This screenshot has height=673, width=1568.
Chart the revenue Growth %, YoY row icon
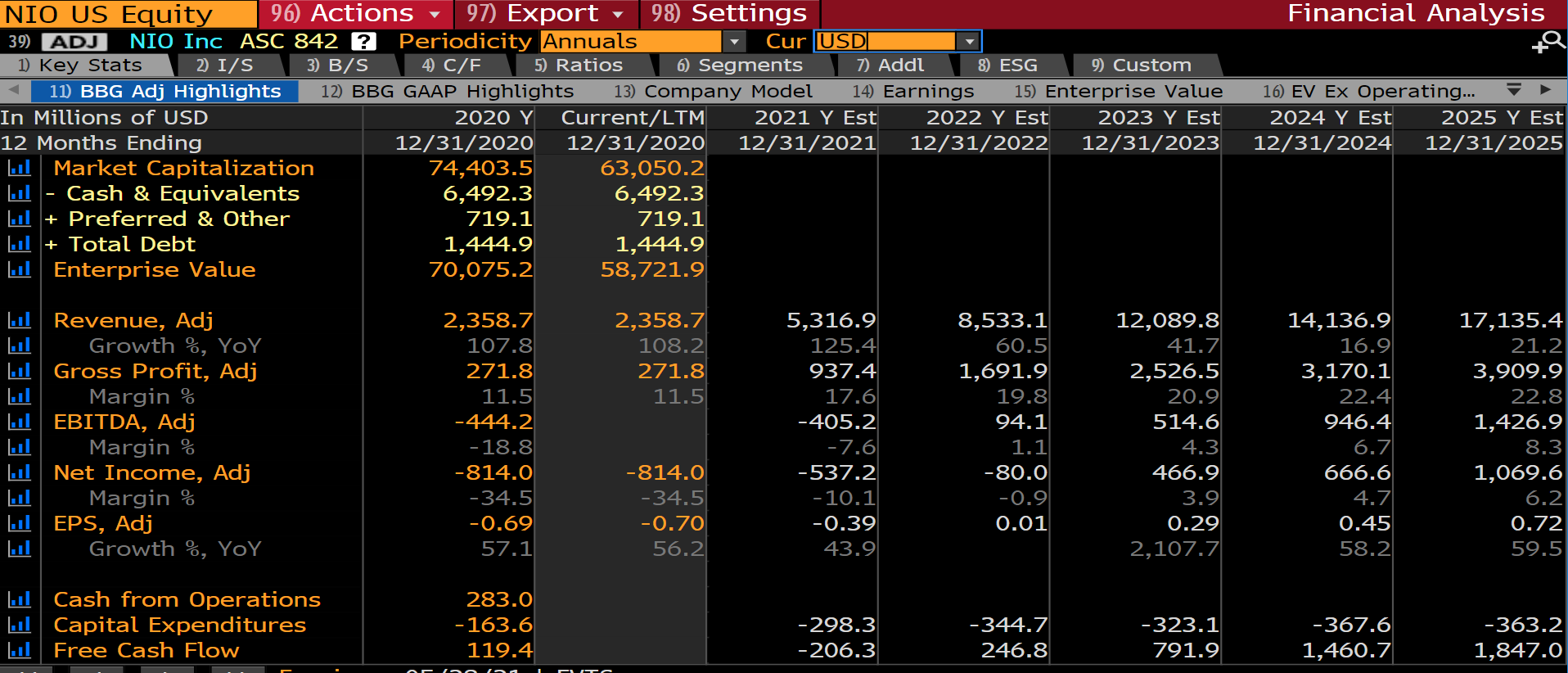tap(19, 346)
